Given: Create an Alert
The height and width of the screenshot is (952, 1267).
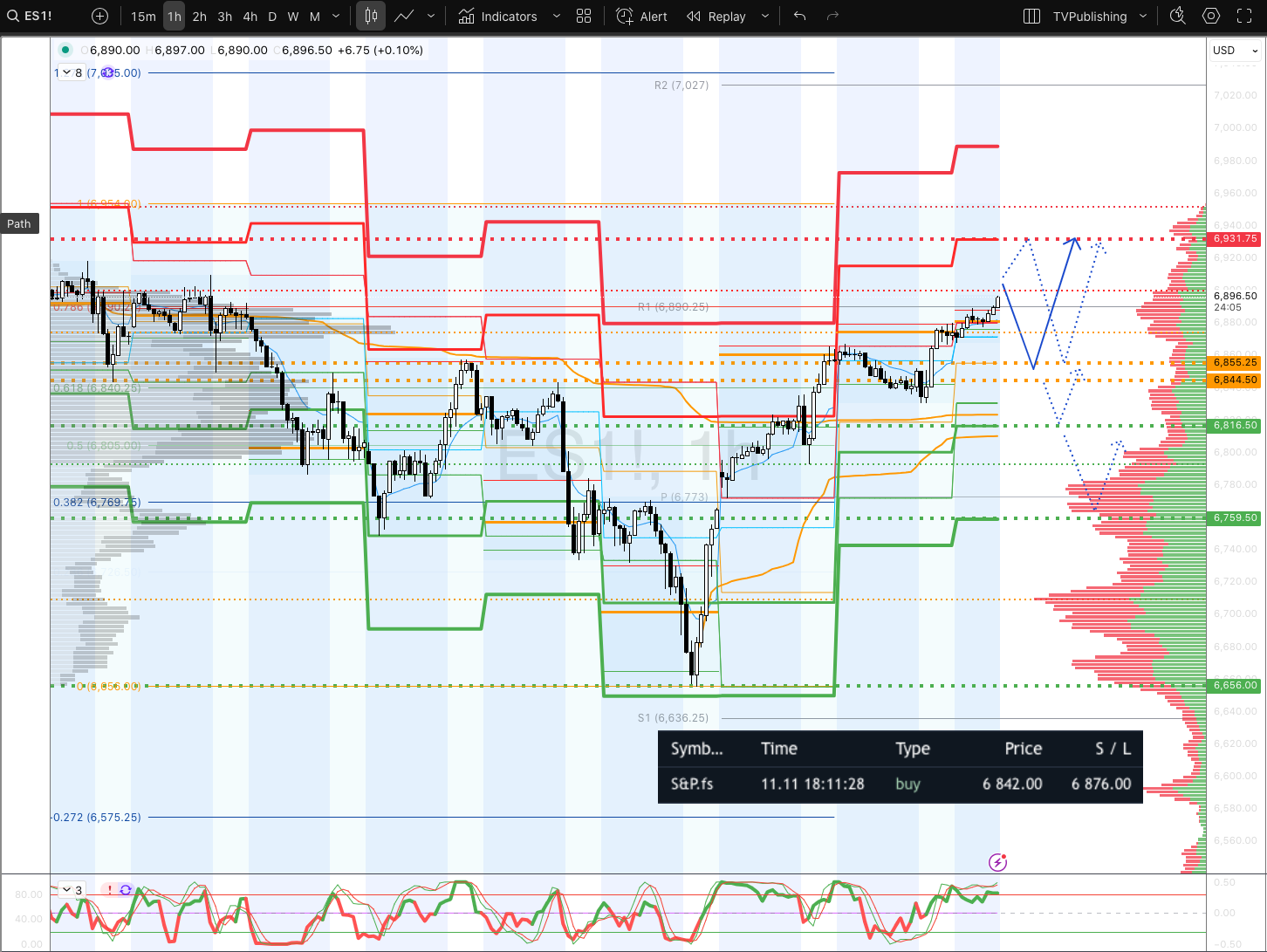Looking at the screenshot, I should [x=642, y=17].
